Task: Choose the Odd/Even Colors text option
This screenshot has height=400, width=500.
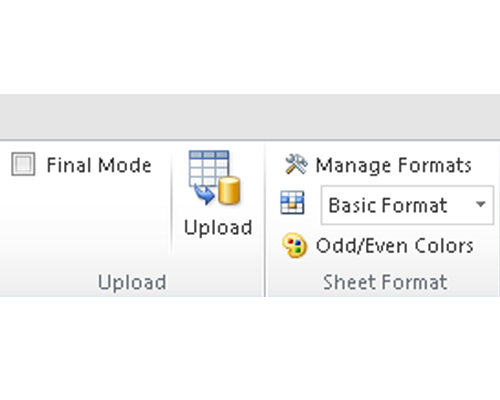Action: [x=395, y=246]
